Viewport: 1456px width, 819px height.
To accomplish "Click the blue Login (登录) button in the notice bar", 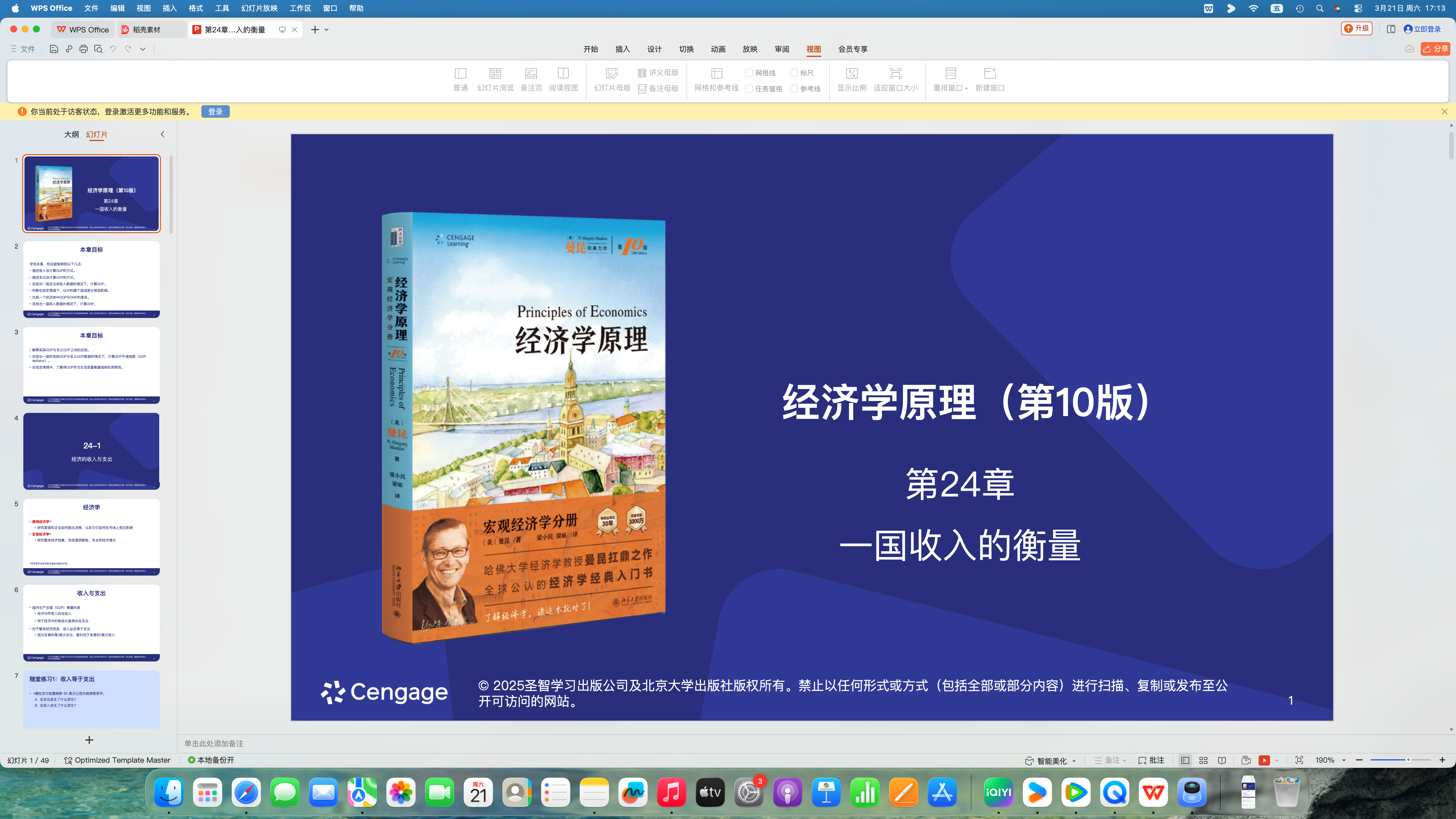I will (215, 112).
